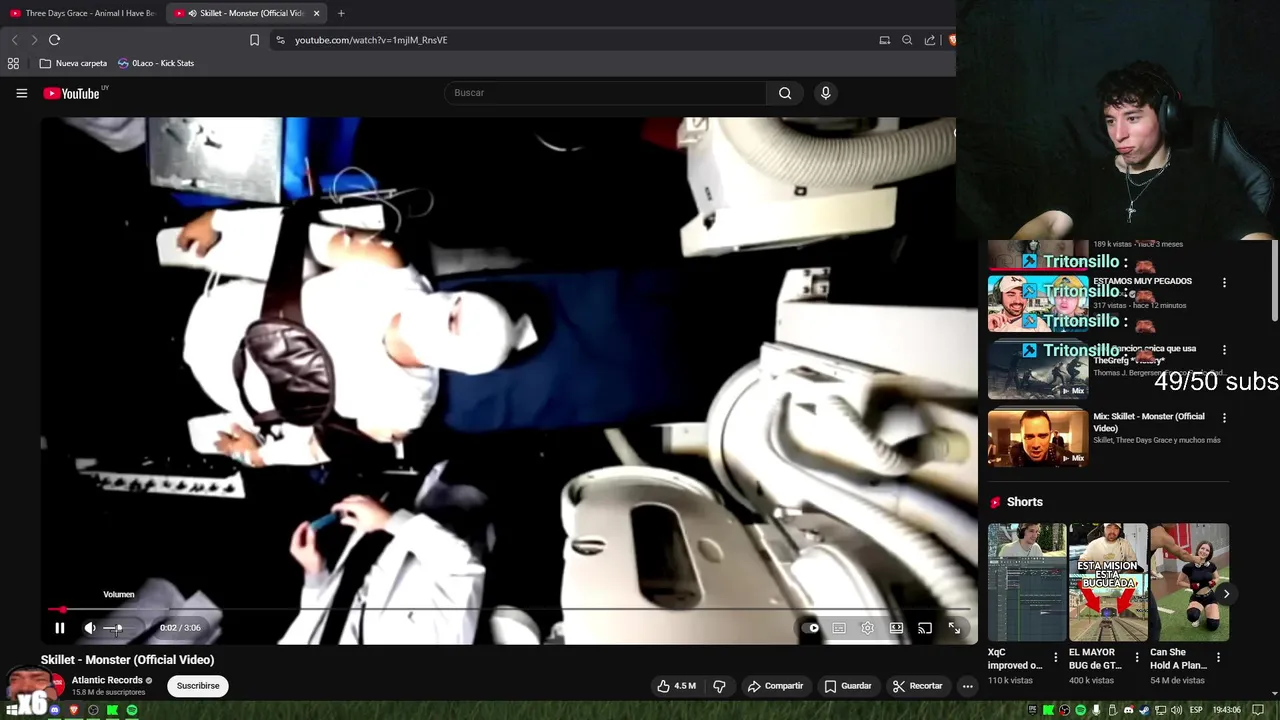The height and width of the screenshot is (720, 1280).
Task: Open options for the Mix: Skillet item
Action: (x=1224, y=418)
